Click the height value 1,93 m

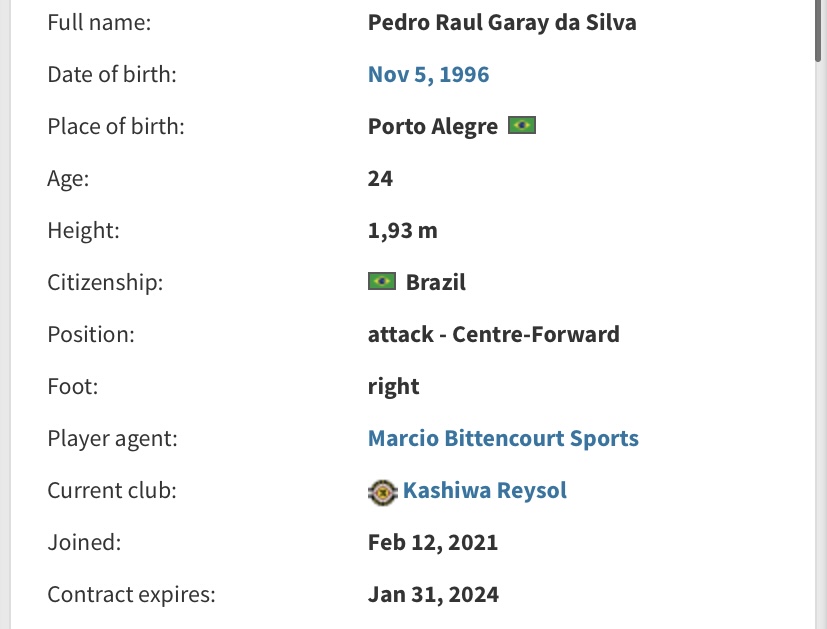[402, 230]
